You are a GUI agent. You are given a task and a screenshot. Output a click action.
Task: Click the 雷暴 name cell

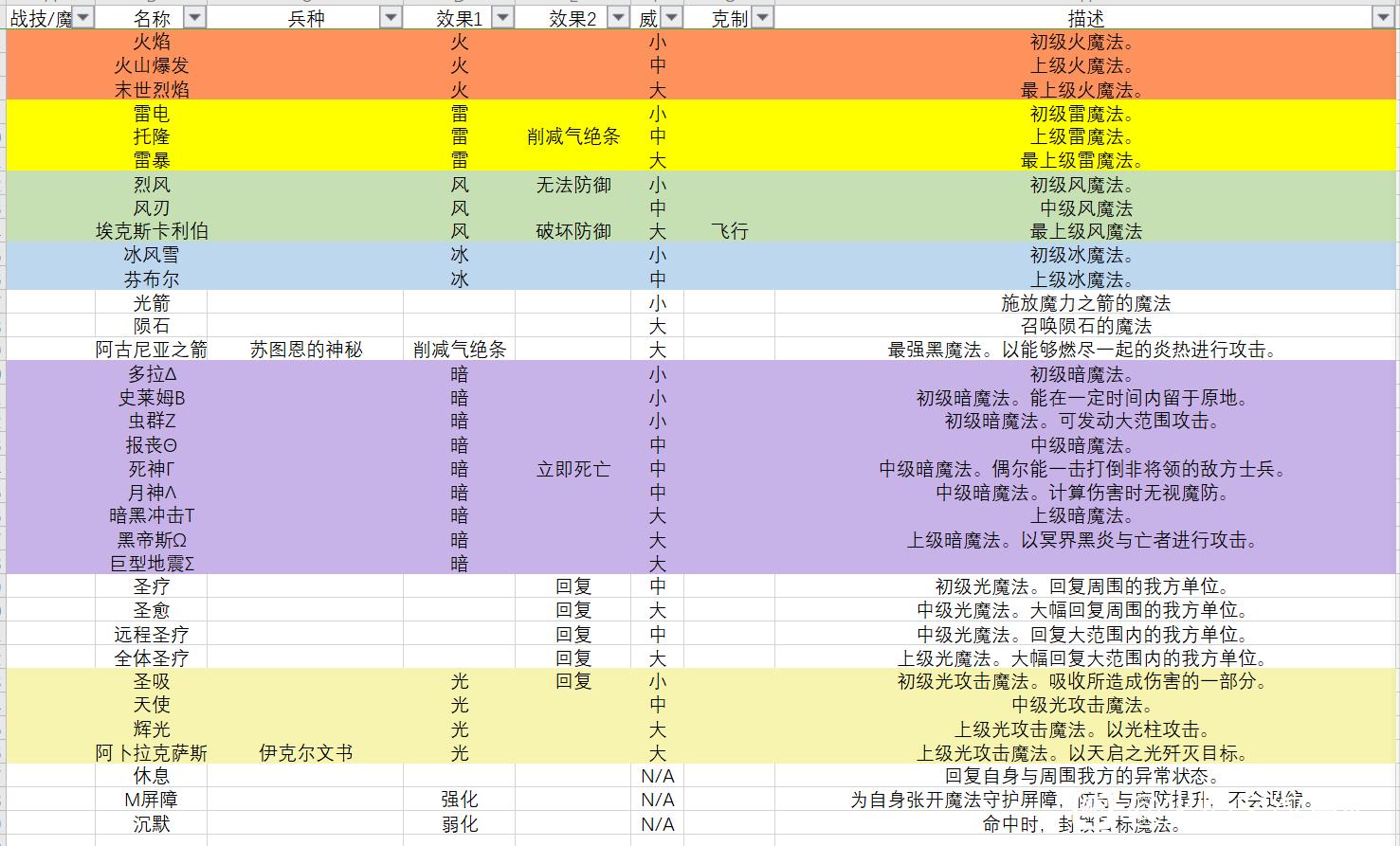(x=152, y=160)
